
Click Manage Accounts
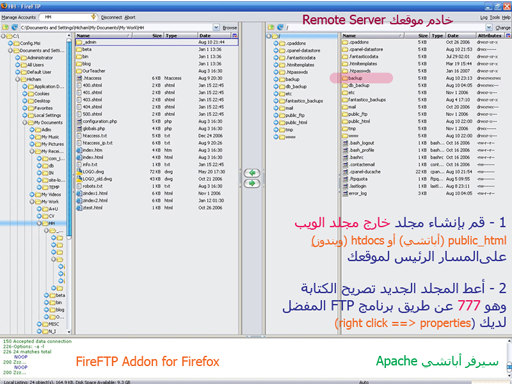pos(18,17)
